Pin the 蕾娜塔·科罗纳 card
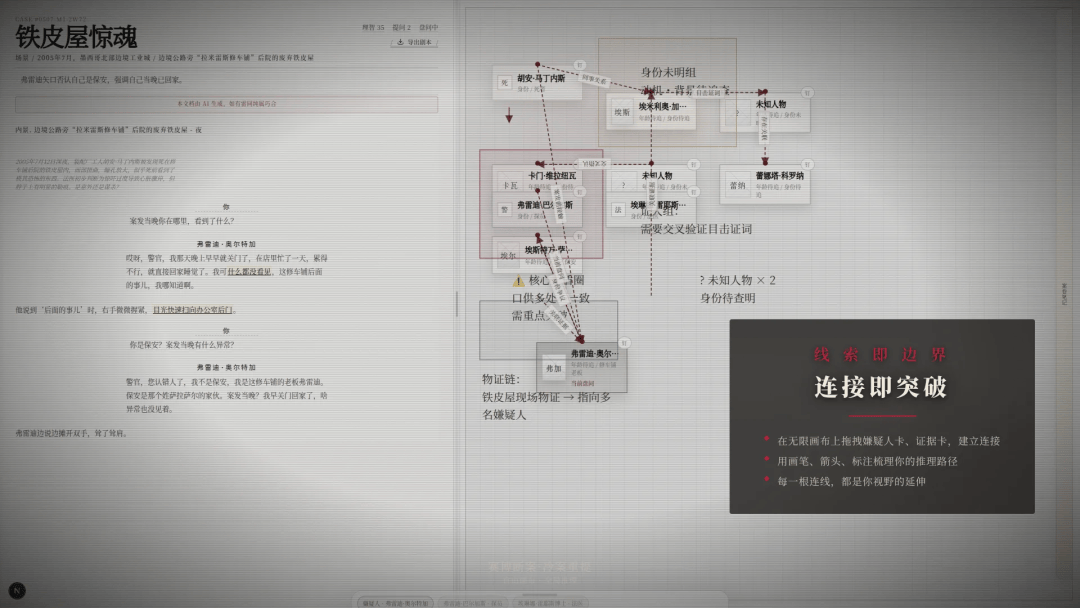 pyautogui.click(x=807, y=164)
